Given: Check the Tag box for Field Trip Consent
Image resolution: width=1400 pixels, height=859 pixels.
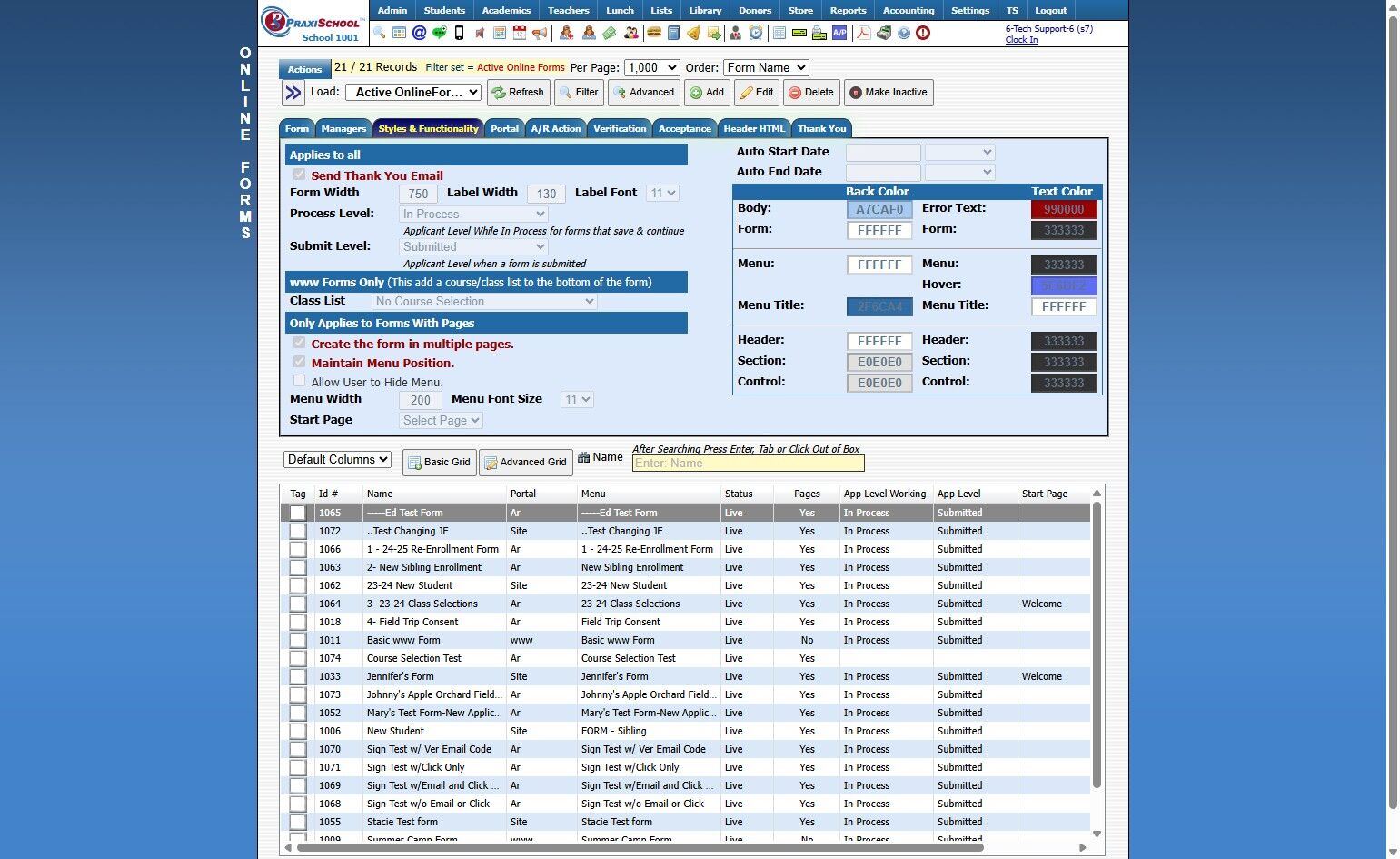Looking at the screenshot, I should [x=298, y=622].
